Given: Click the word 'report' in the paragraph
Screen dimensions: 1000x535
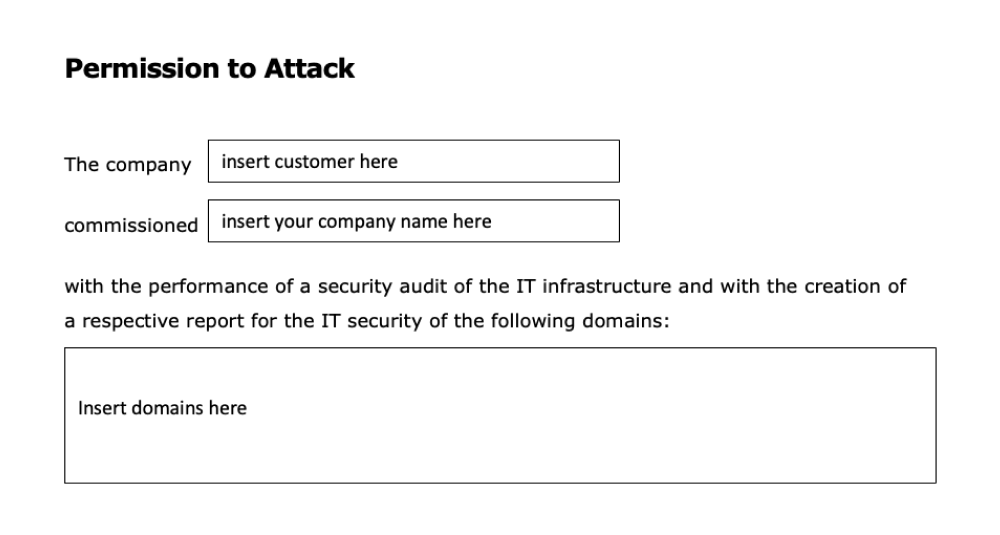Looking at the screenshot, I should tap(215, 324).
